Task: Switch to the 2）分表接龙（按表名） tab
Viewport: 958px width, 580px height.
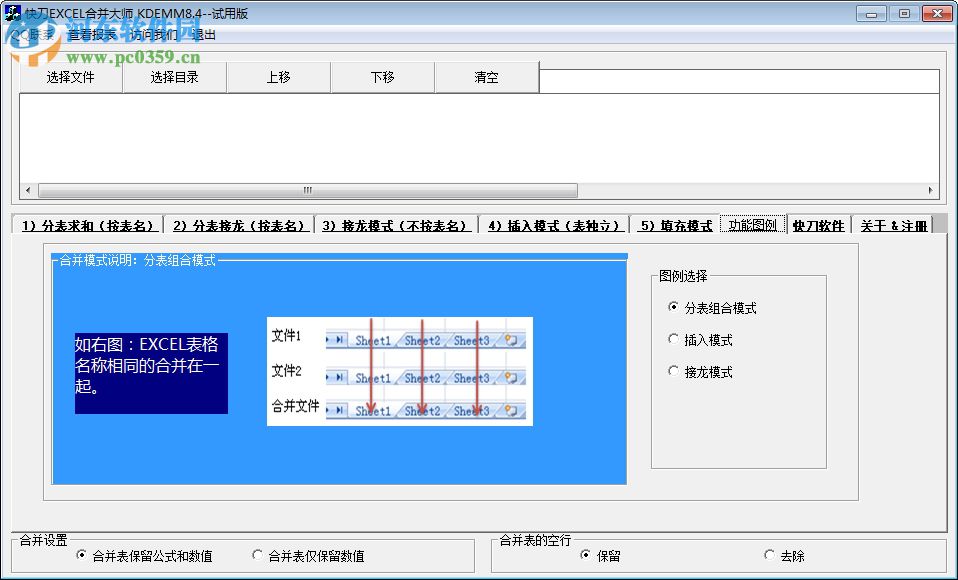Action: point(240,225)
